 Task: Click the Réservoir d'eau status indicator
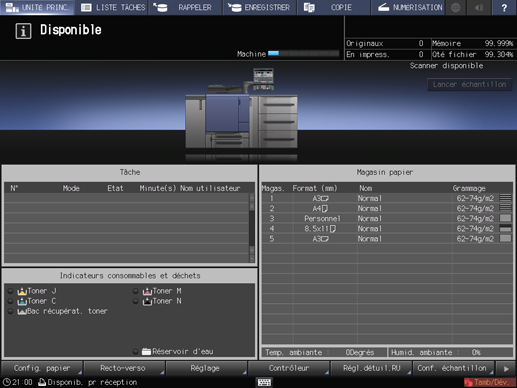135,351
